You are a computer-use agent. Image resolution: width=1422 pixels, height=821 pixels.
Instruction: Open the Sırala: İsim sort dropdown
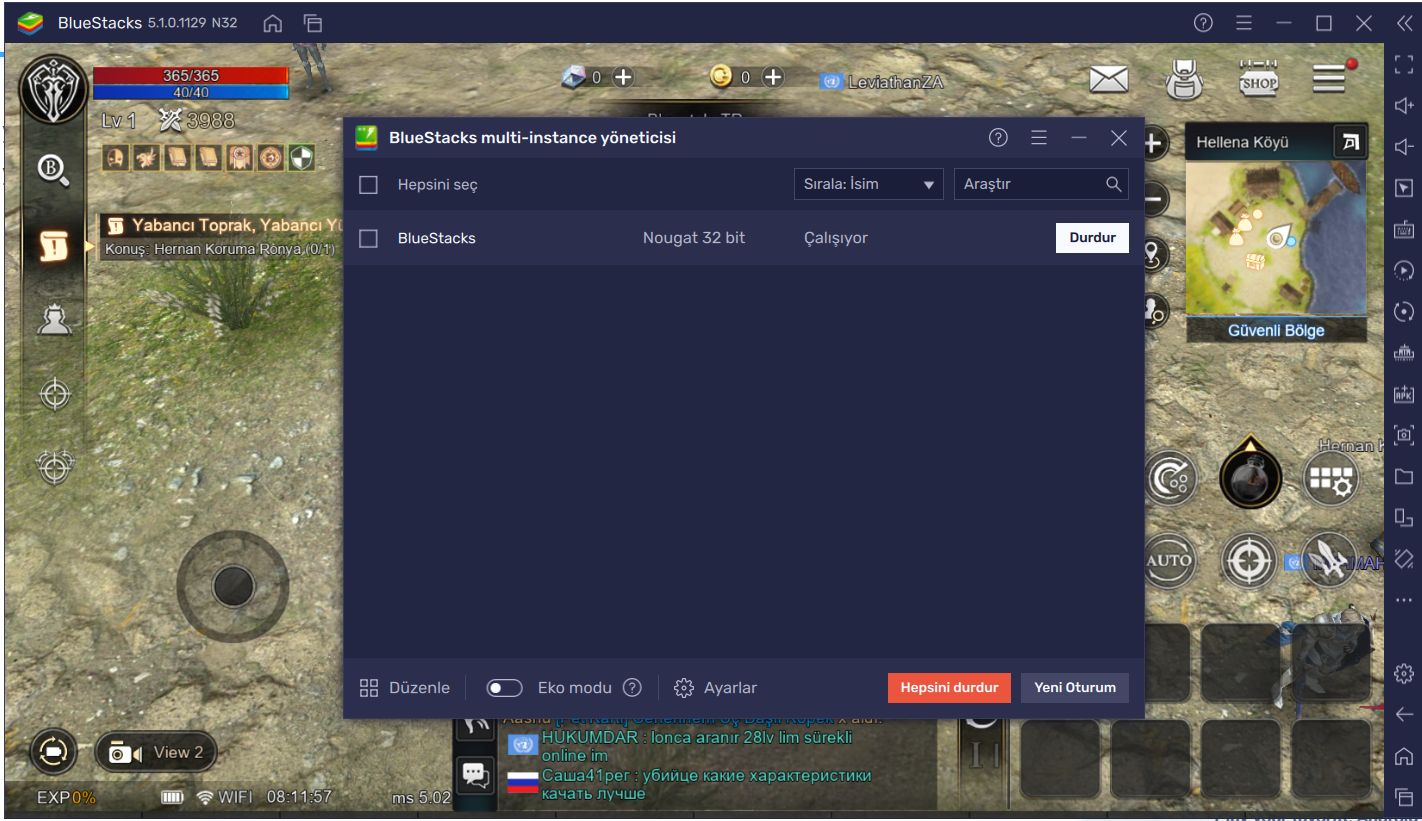(x=868, y=184)
